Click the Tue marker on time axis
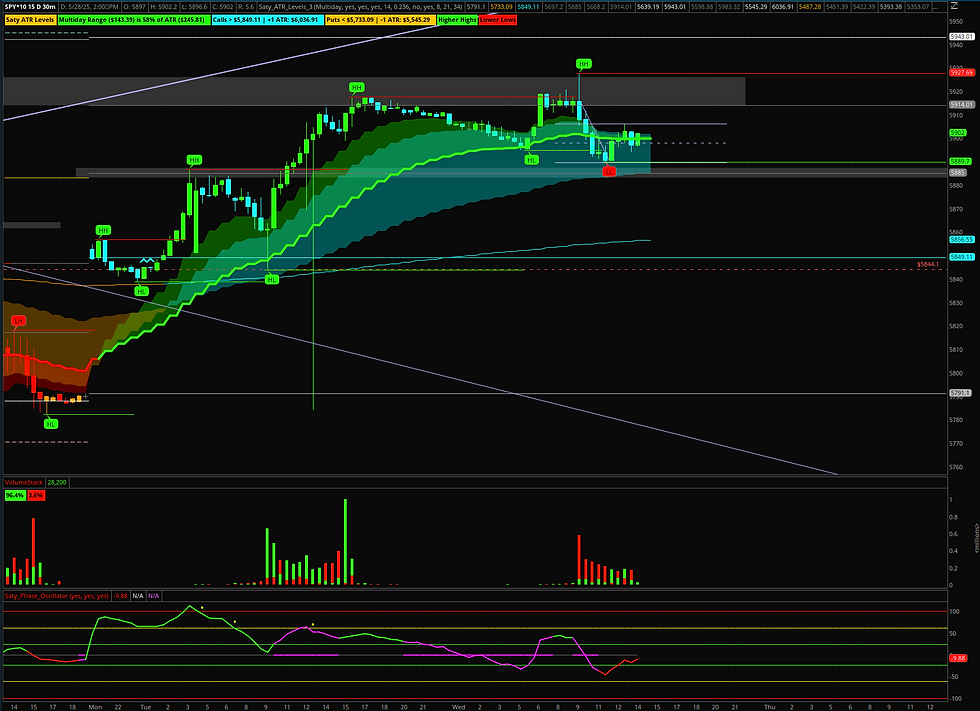980x711 pixels. pyautogui.click(x=146, y=707)
